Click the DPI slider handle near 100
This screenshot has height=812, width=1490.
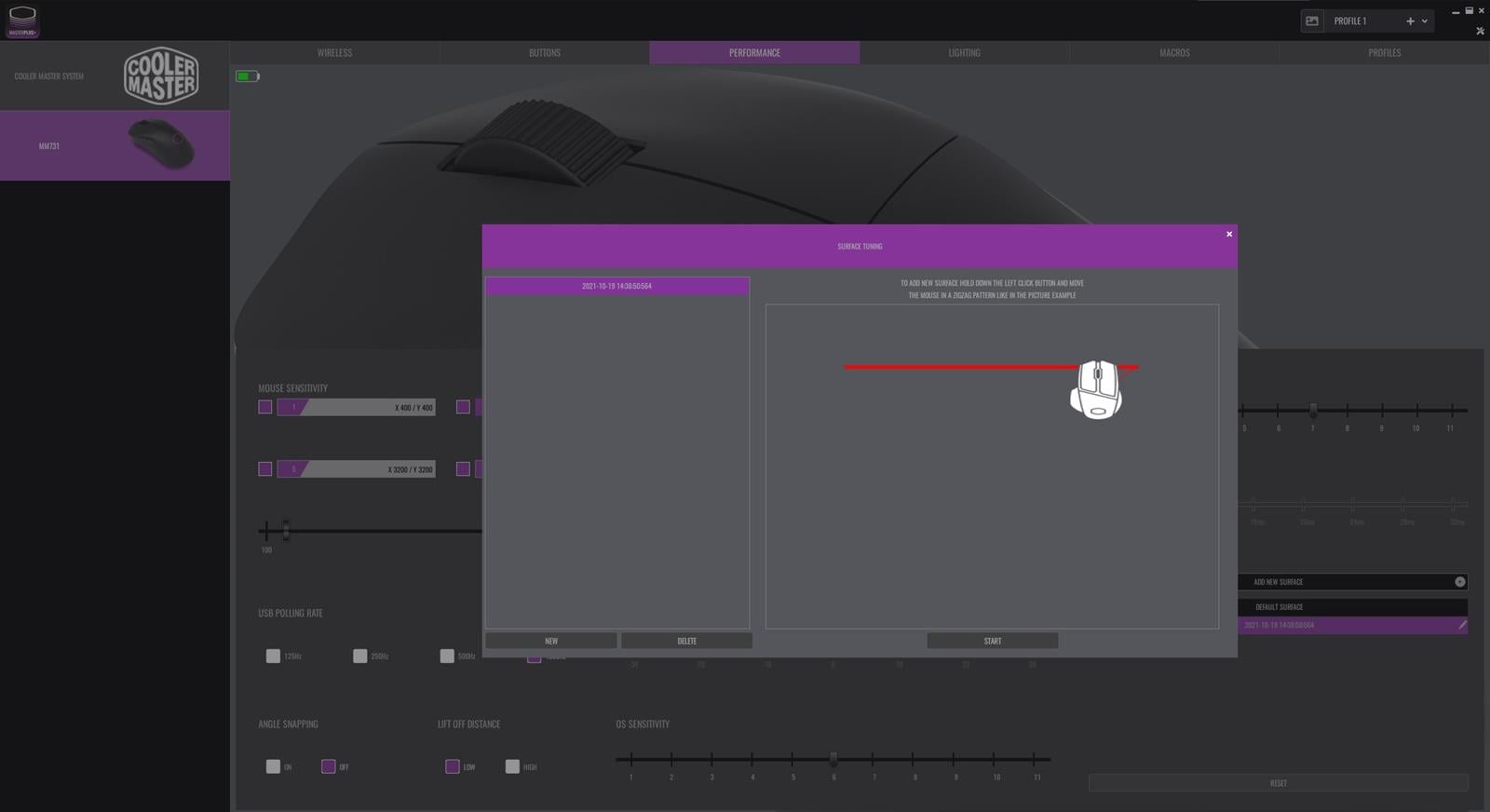pos(286,531)
